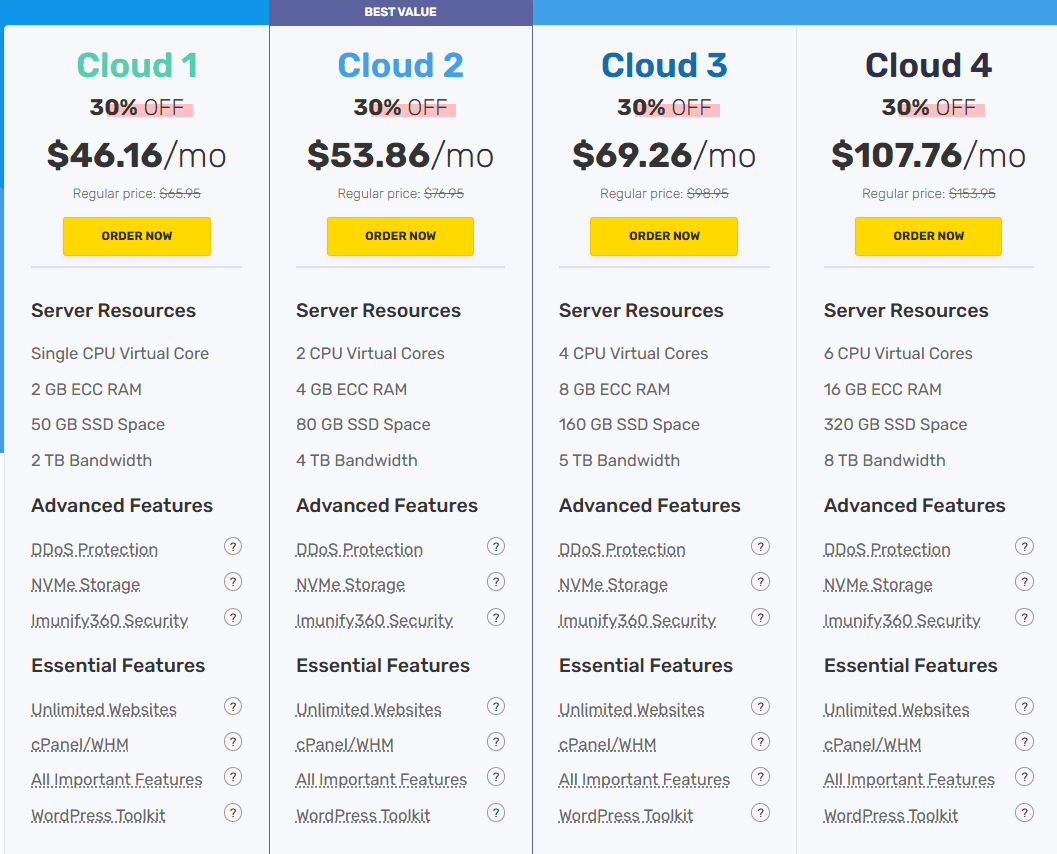Screen dimensions: 1057x854
Task: Order the Cloud 3 plan
Action: click(x=664, y=236)
